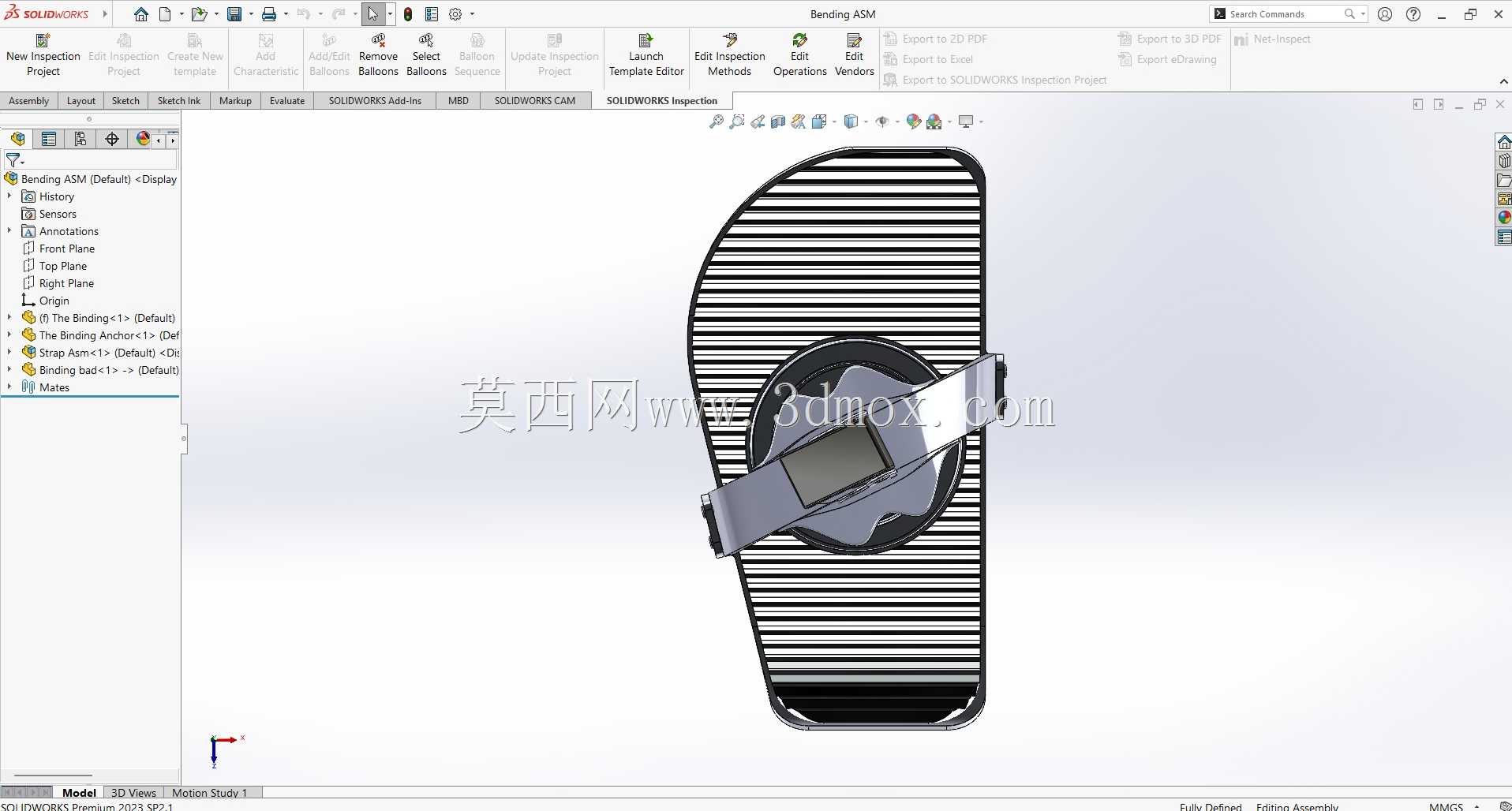Viewport: 1512px width, 811px height.
Task: Click the Select cursor tool
Action: click(x=373, y=14)
